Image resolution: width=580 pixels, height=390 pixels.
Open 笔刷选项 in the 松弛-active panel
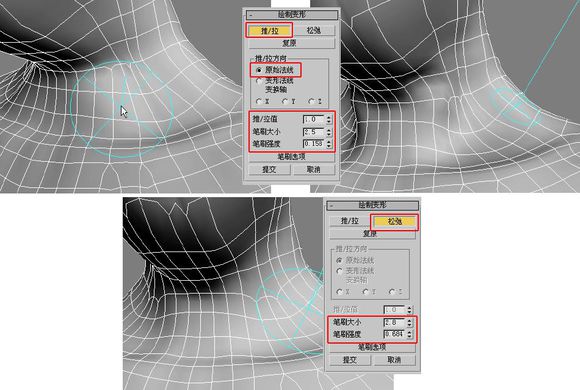372,347
